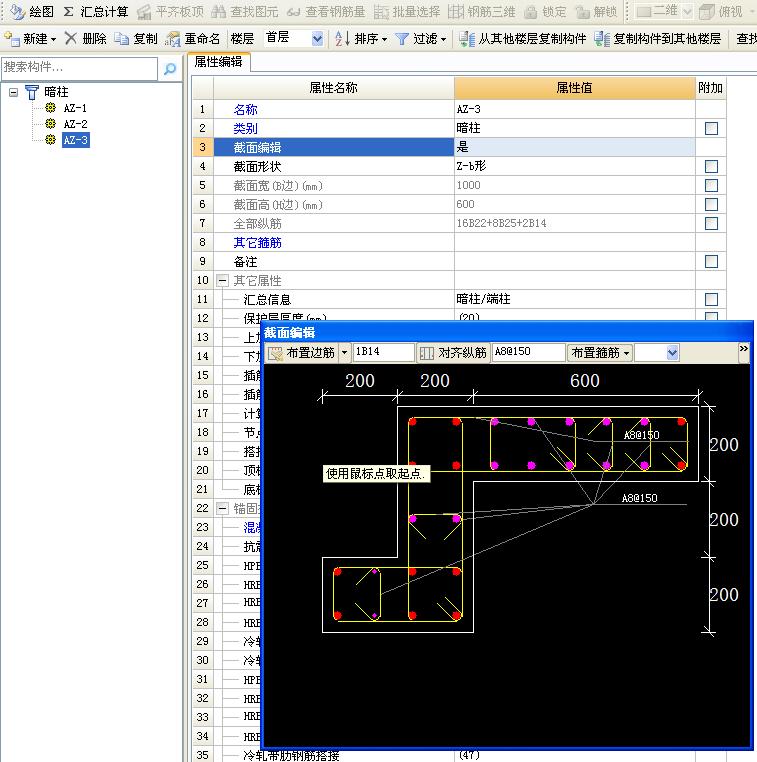
Task: Open the 排序 dropdown arrow
Action: pos(385,39)
